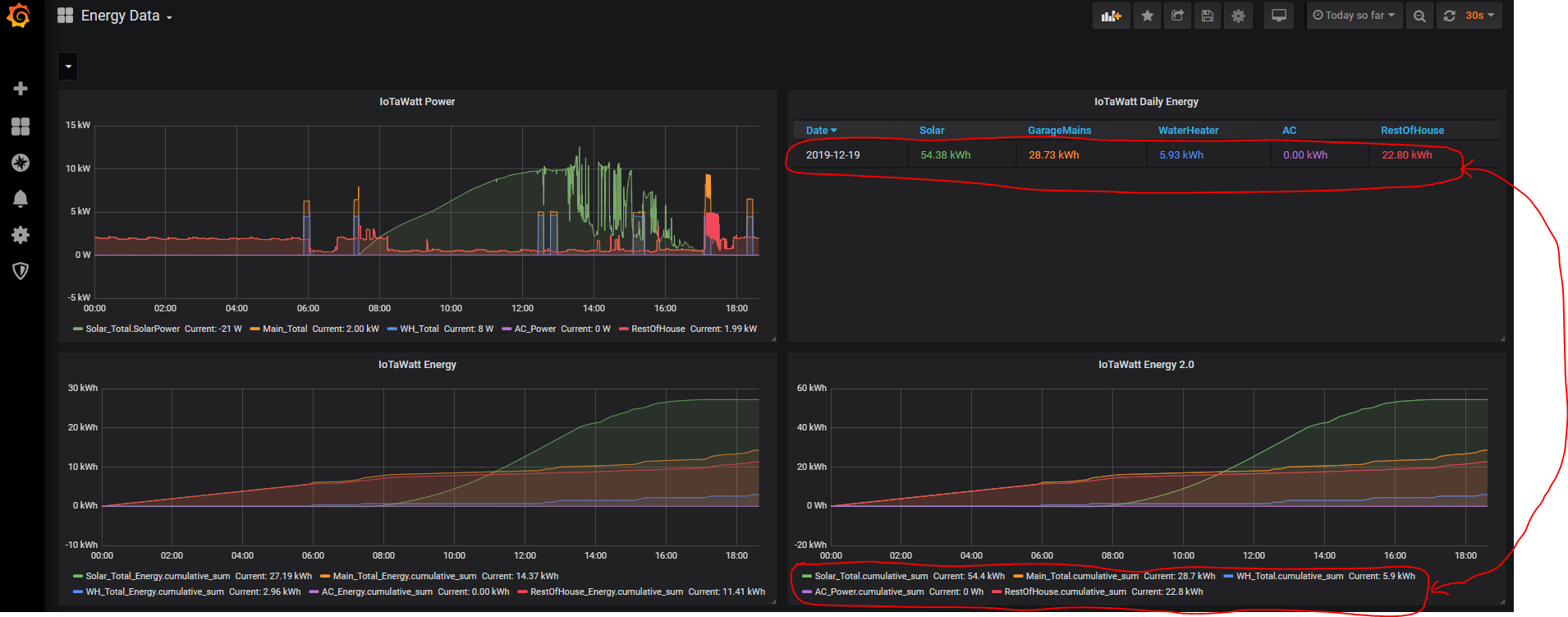
Task: Open the Dashboards sidebar icon
Action: tap(21, 126)
